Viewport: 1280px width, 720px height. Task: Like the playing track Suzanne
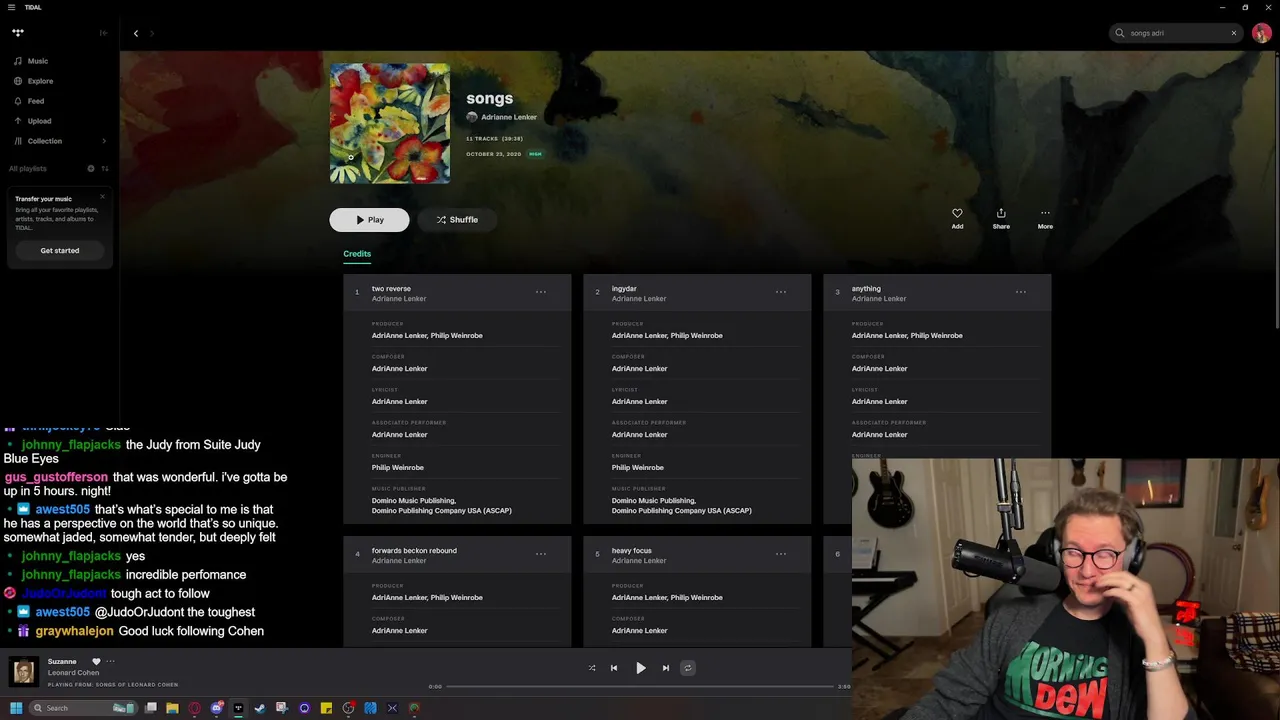click(96, 661)
